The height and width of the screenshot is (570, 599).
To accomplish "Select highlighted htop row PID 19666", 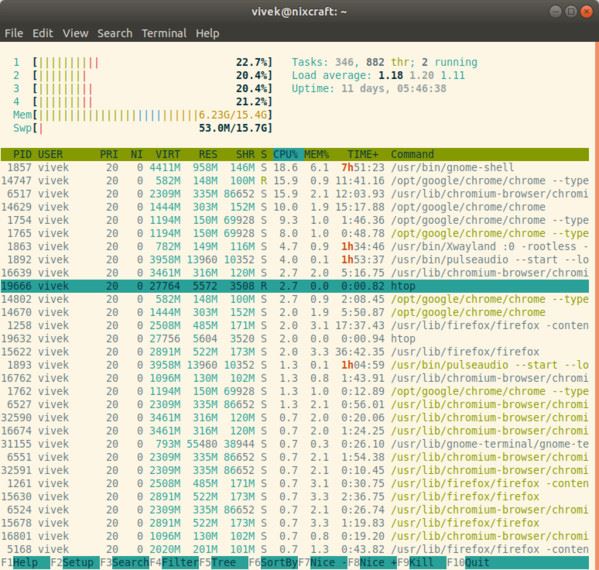I will (x=295, y=286).
